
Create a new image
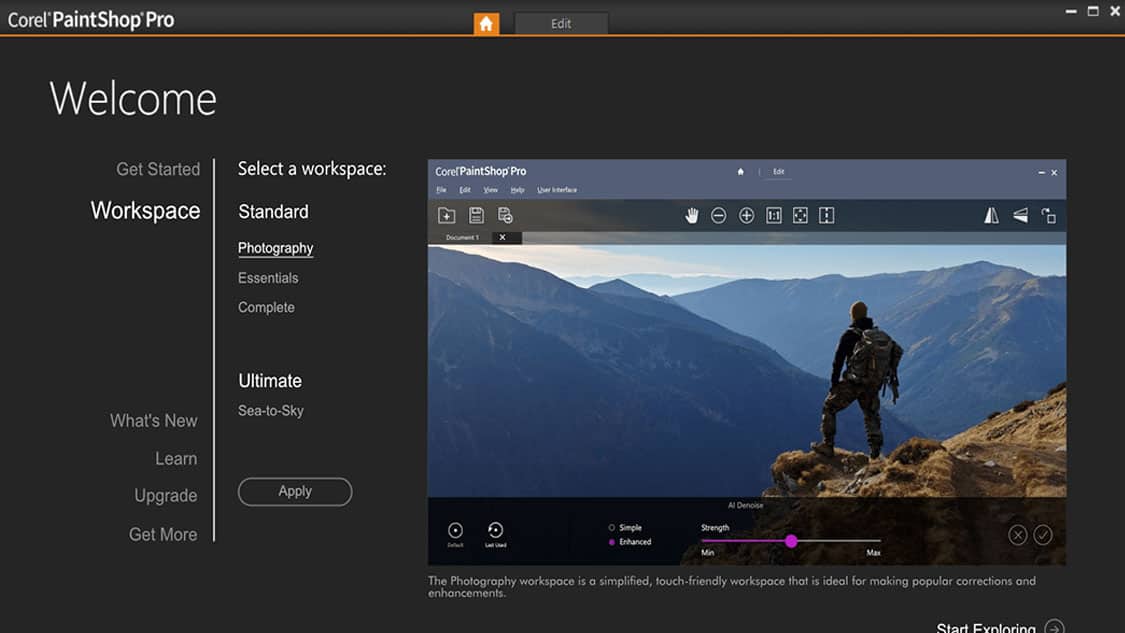(448, 214)
